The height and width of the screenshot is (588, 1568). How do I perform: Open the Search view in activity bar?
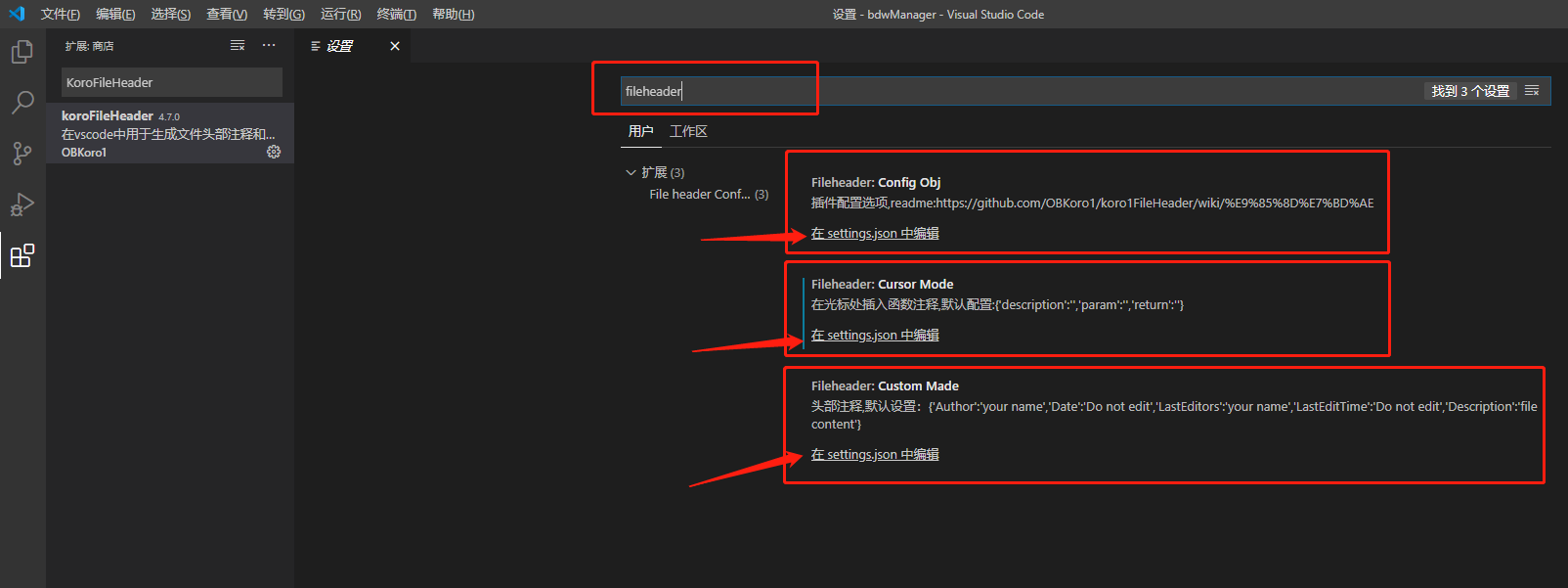click(22, 102)
